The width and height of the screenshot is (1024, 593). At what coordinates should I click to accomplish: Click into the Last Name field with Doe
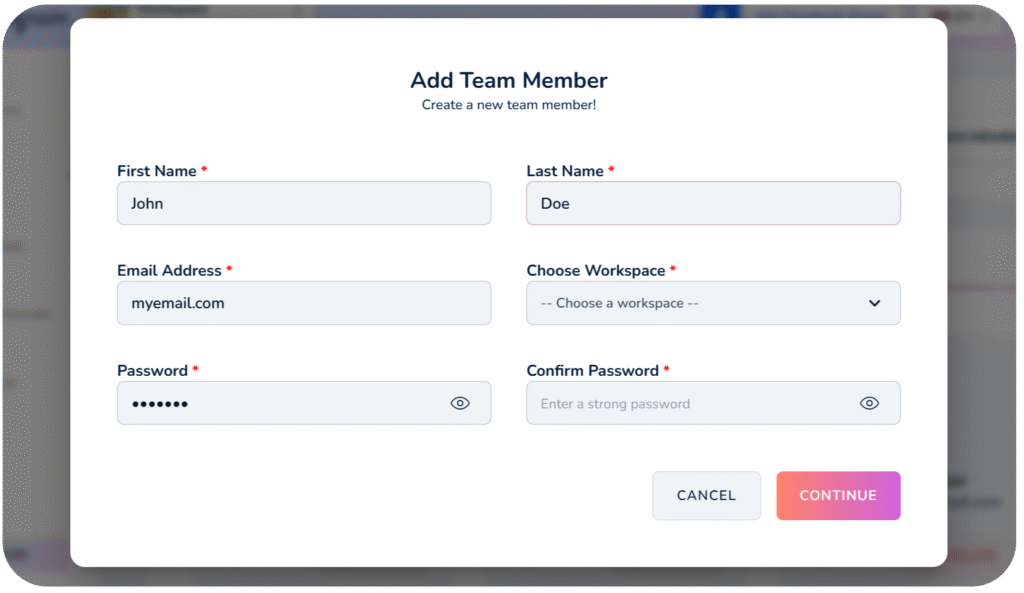click(712, 203)
